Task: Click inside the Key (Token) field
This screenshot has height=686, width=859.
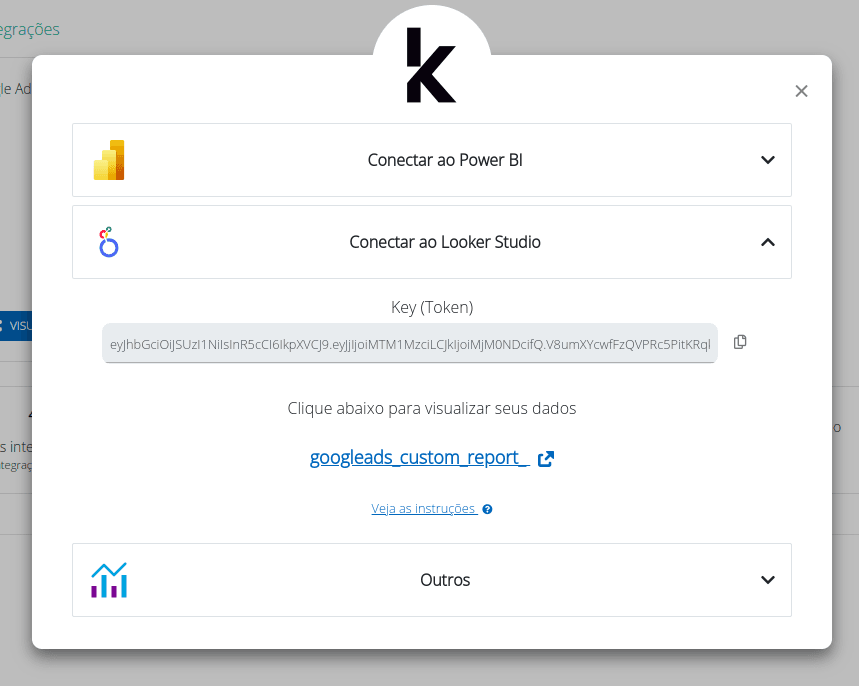Action: pyautogui.click(x=410, y=343)
